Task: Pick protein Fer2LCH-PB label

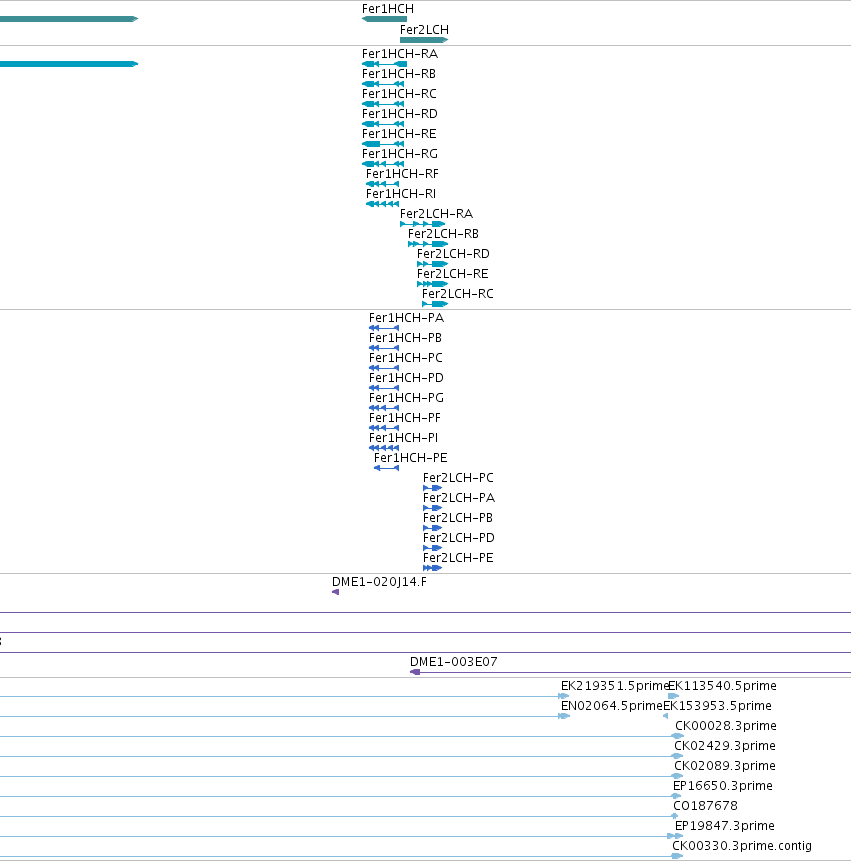Action: [x=458, y=518]
